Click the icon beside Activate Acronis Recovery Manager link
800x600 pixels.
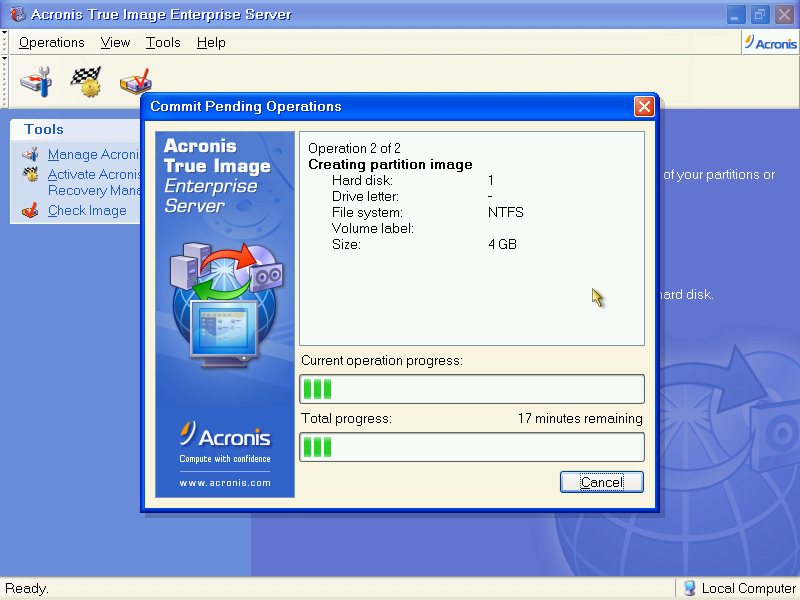tap(31, 174)
